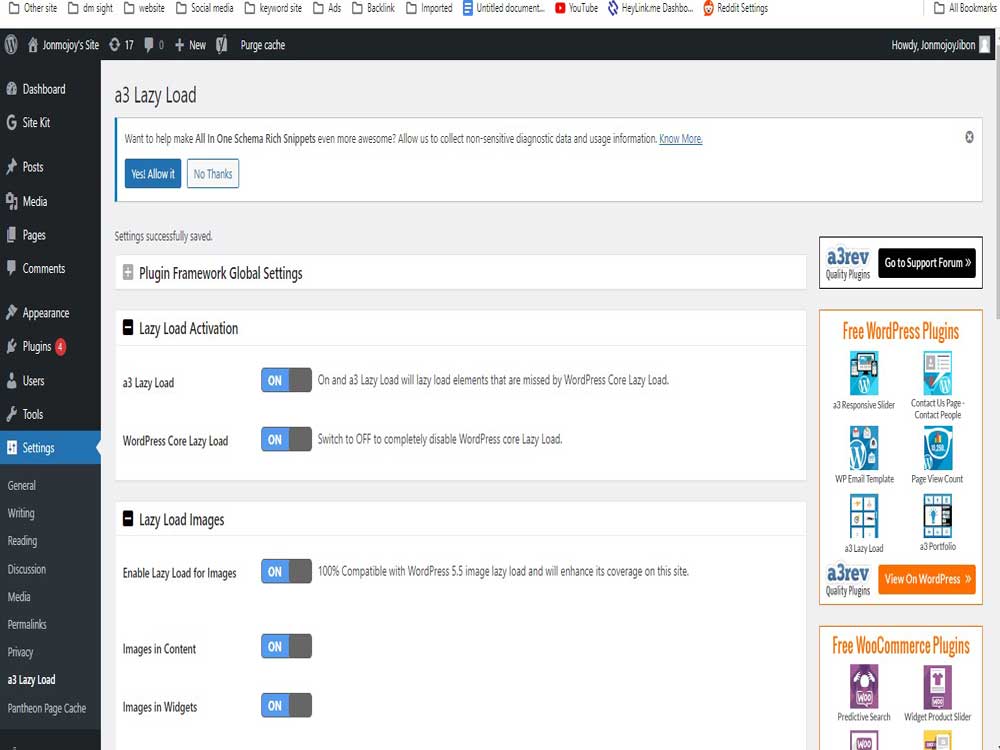Open the Untitled document bookmark
Image resolution: width=1000 pixels, height=750 pixels.
[503, 8]
